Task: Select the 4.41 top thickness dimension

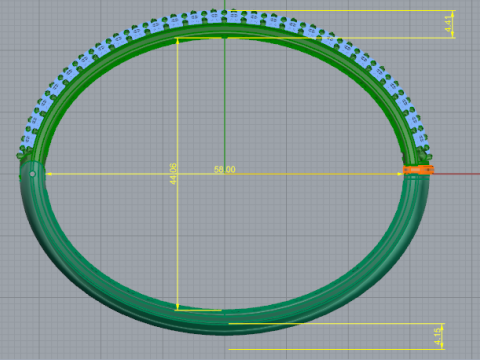Action: coord(449,24)
